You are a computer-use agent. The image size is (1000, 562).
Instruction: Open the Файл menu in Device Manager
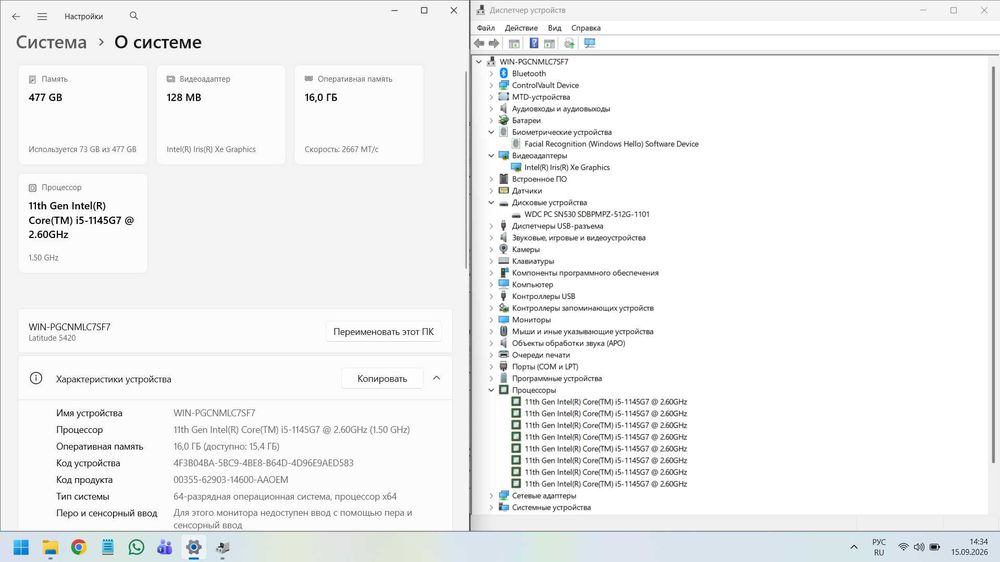point(486,28)
